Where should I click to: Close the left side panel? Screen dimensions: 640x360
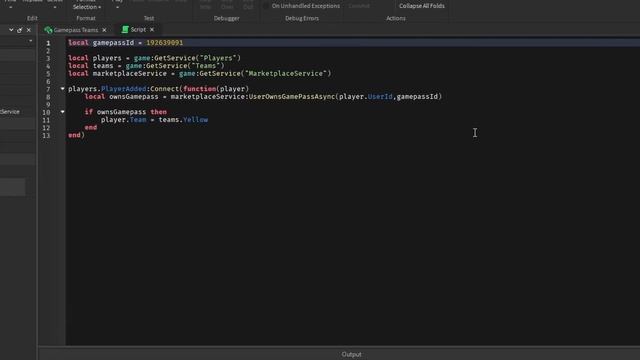(29, 30)
